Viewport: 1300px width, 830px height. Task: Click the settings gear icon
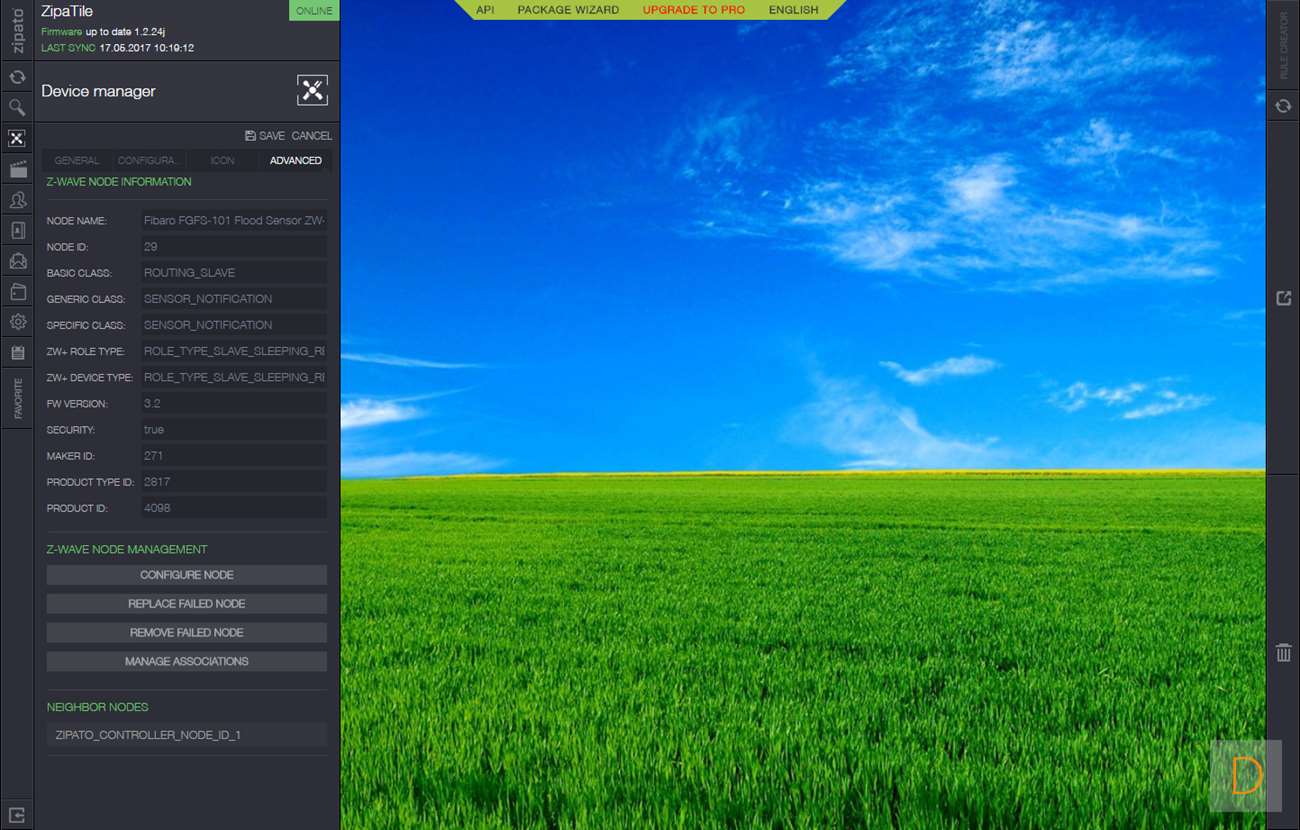(x=17, y=322)
